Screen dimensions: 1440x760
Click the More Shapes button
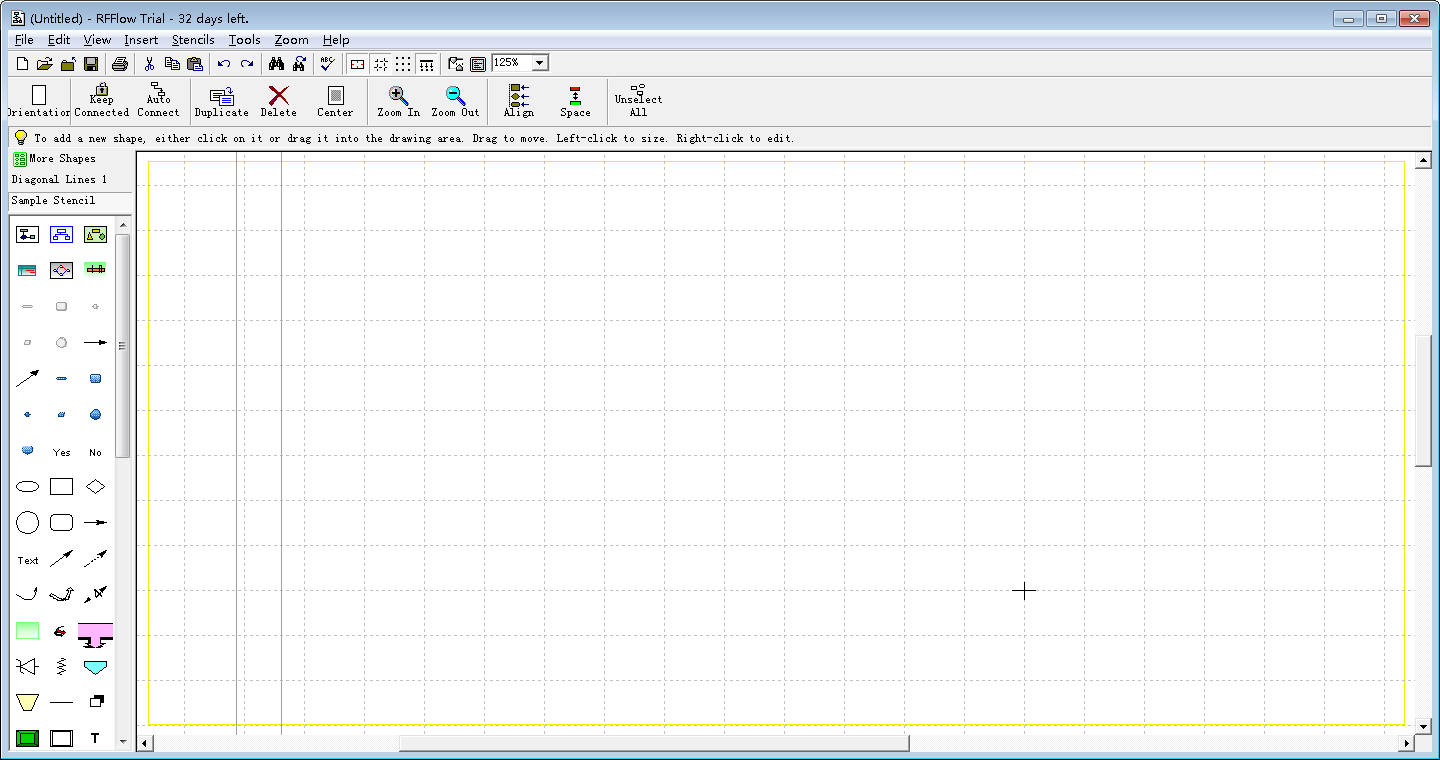tap(55, 158)
